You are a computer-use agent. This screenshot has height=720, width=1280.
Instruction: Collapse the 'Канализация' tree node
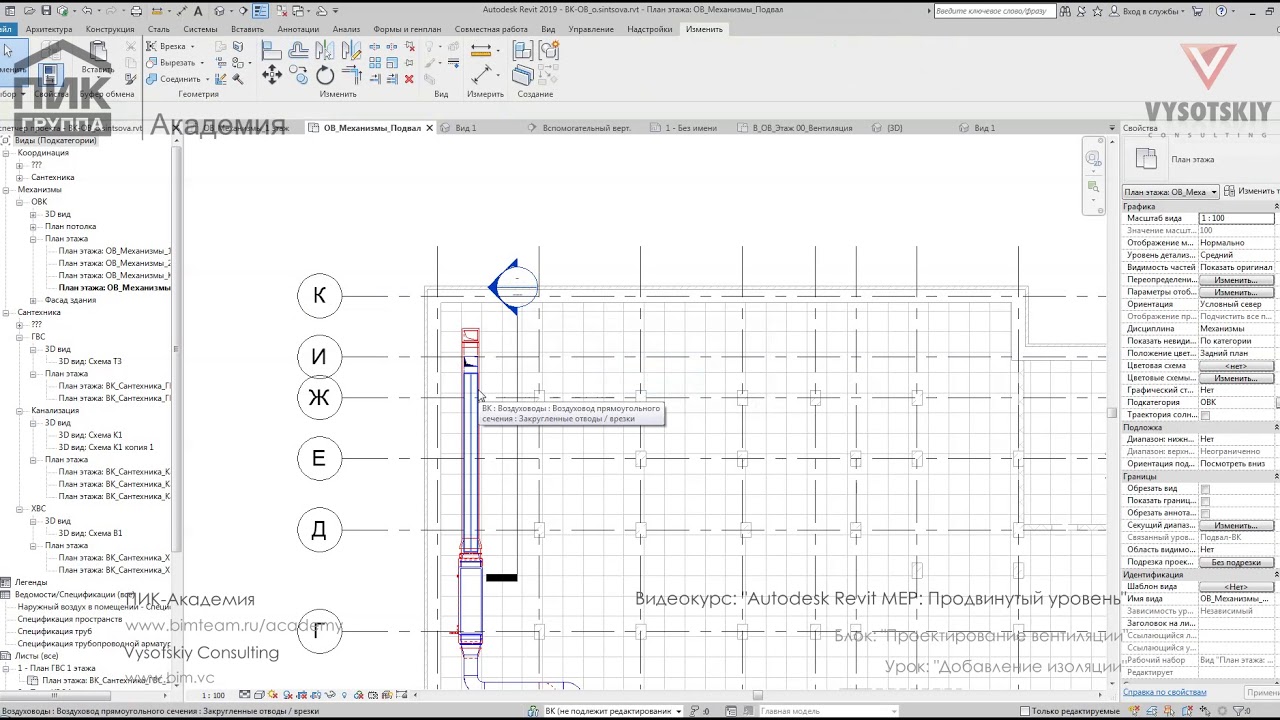click(19, 411)
